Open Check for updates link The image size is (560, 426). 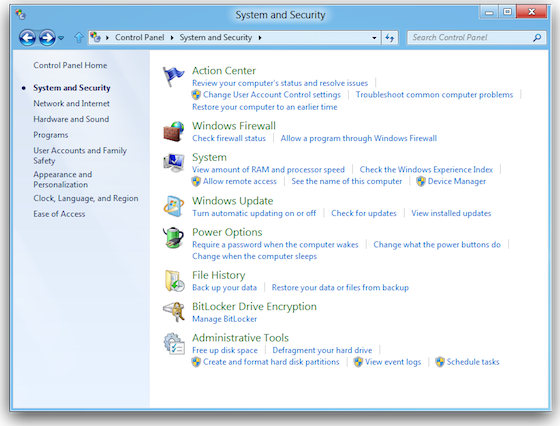tap(364, 213)
